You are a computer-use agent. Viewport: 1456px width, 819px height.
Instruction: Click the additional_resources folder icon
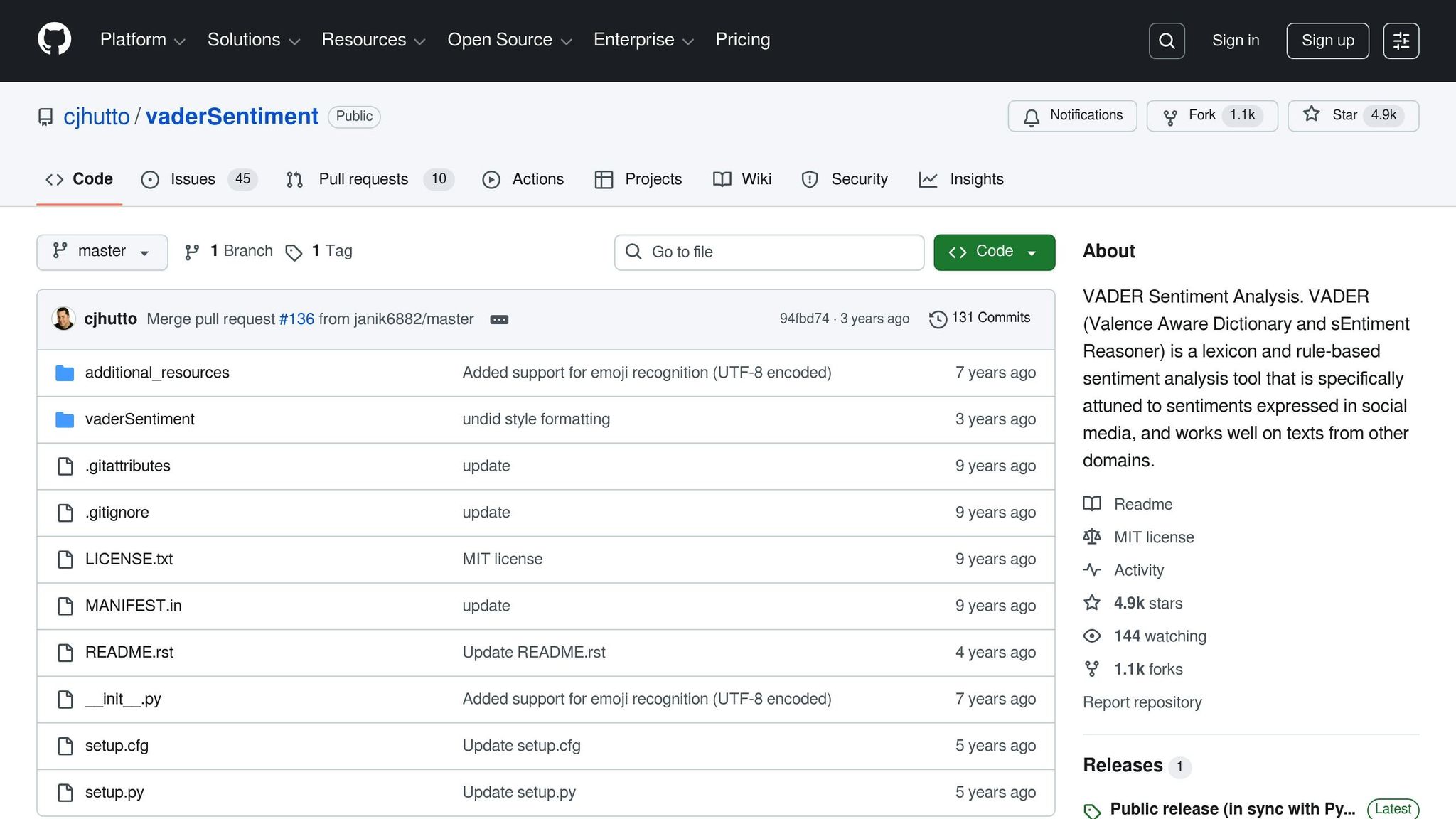pyautogui.click(x=65, y=373)
